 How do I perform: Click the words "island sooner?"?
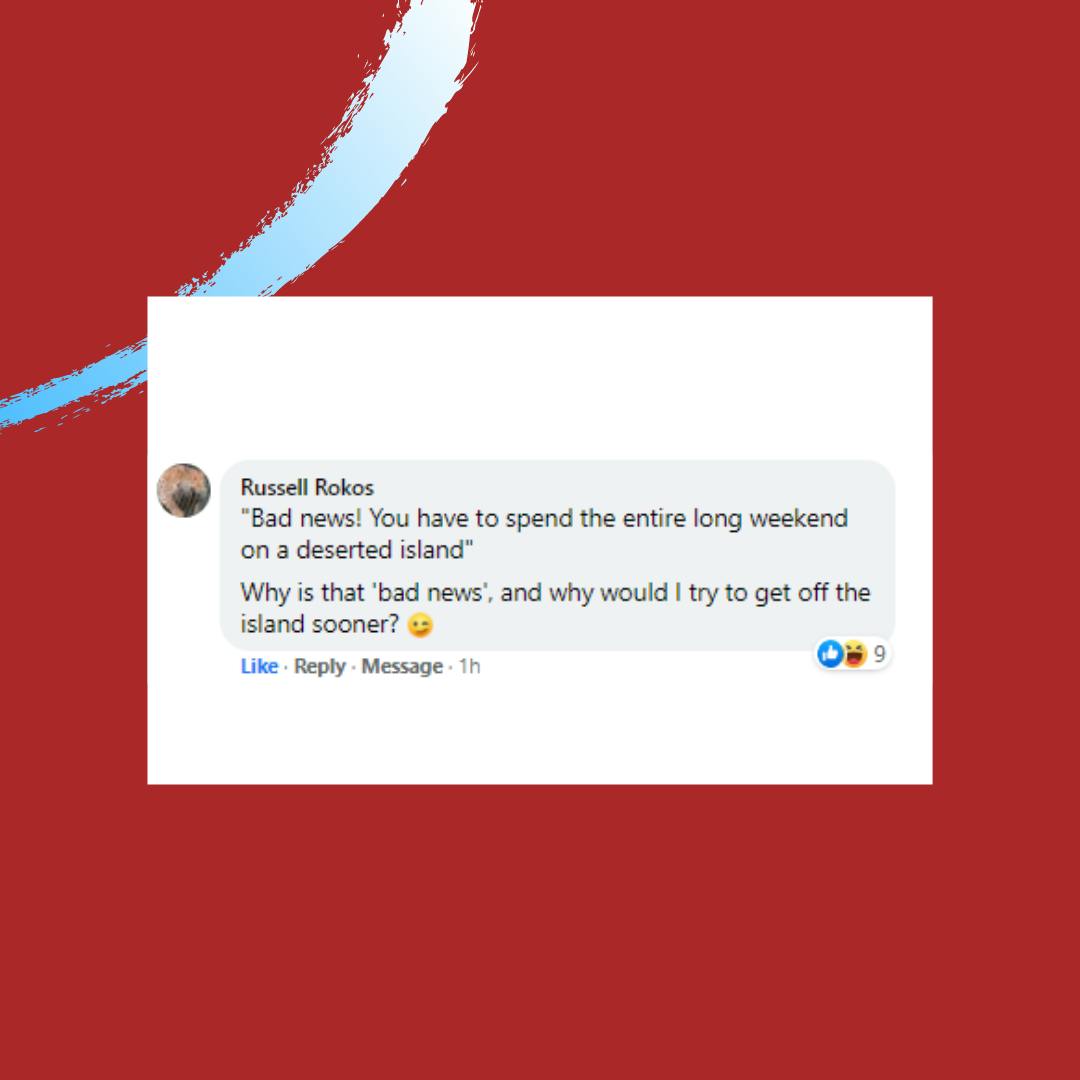[x=320, y=624]
